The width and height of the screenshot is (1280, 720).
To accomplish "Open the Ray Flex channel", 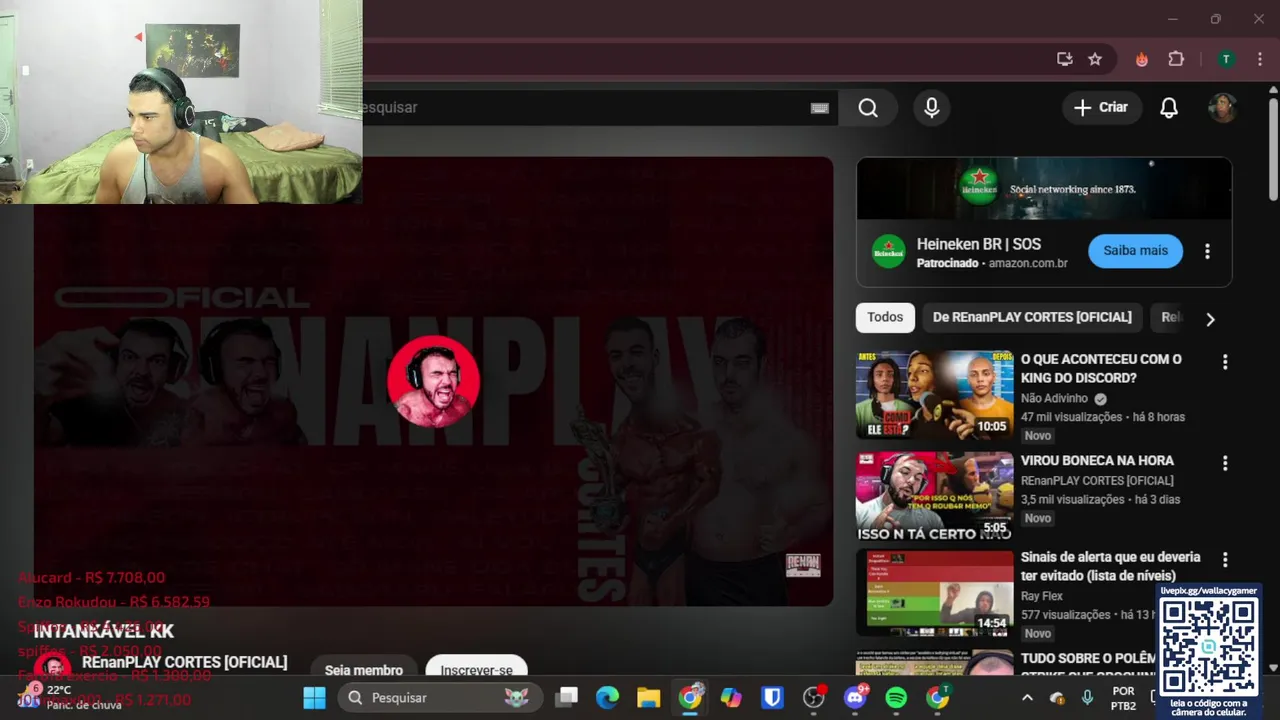I will point(1042,596).
